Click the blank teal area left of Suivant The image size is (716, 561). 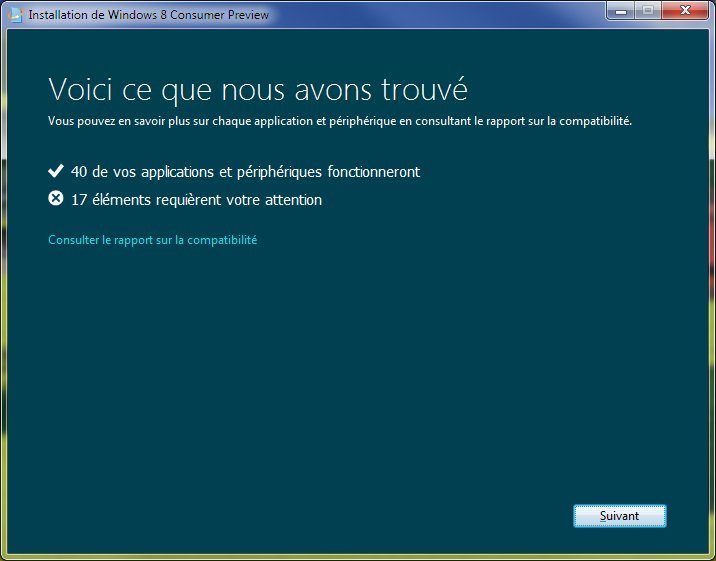point(350,516)
